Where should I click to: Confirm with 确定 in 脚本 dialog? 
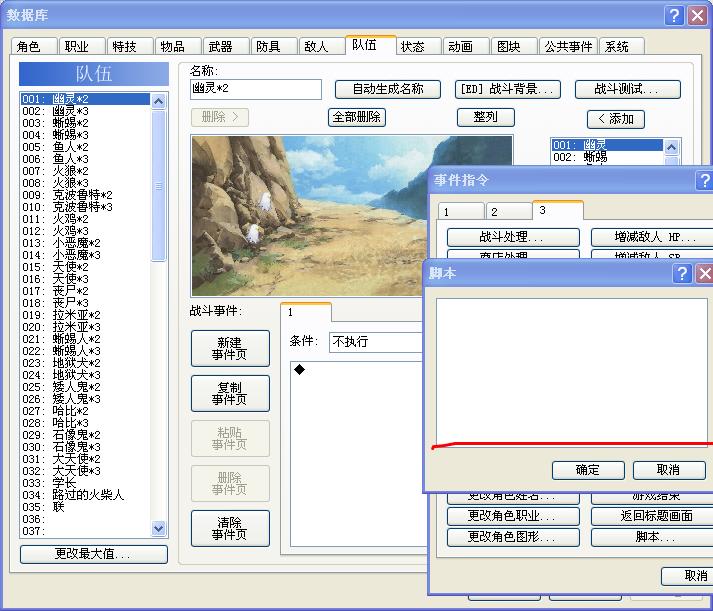pyautogui.click(x=588, y=470)
